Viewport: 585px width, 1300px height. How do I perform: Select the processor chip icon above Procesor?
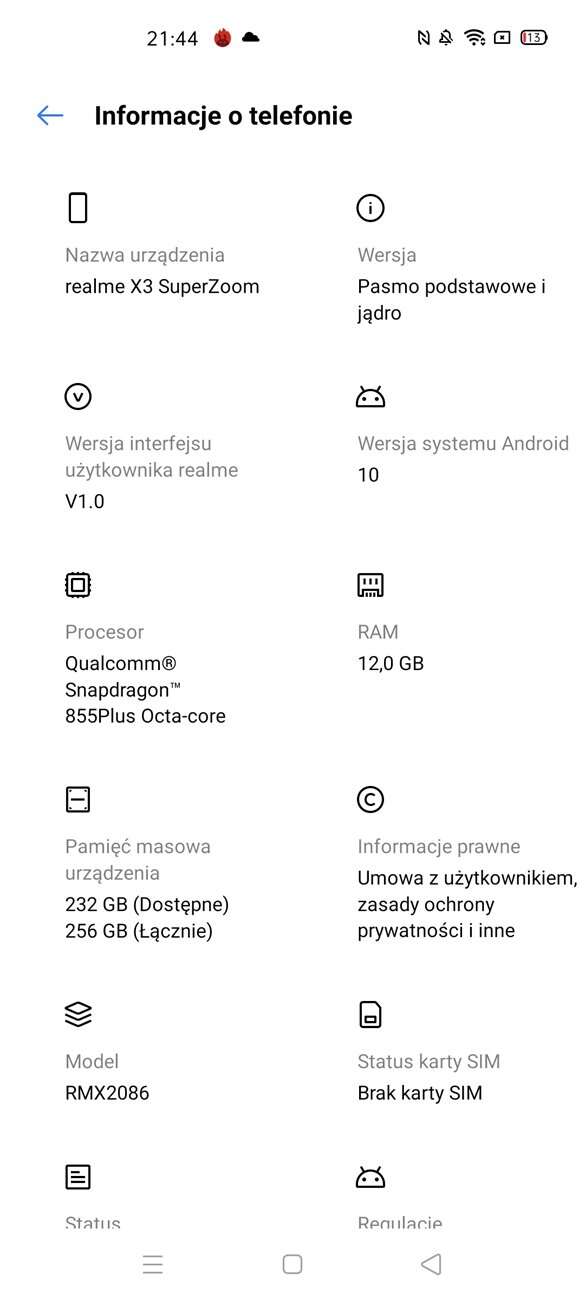click(x=78, y=584)
